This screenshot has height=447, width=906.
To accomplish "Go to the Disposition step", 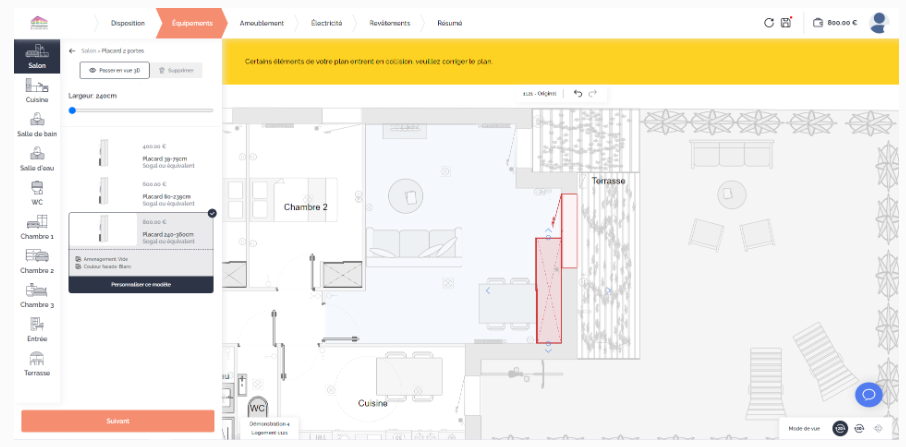I will tap(128, 23).
